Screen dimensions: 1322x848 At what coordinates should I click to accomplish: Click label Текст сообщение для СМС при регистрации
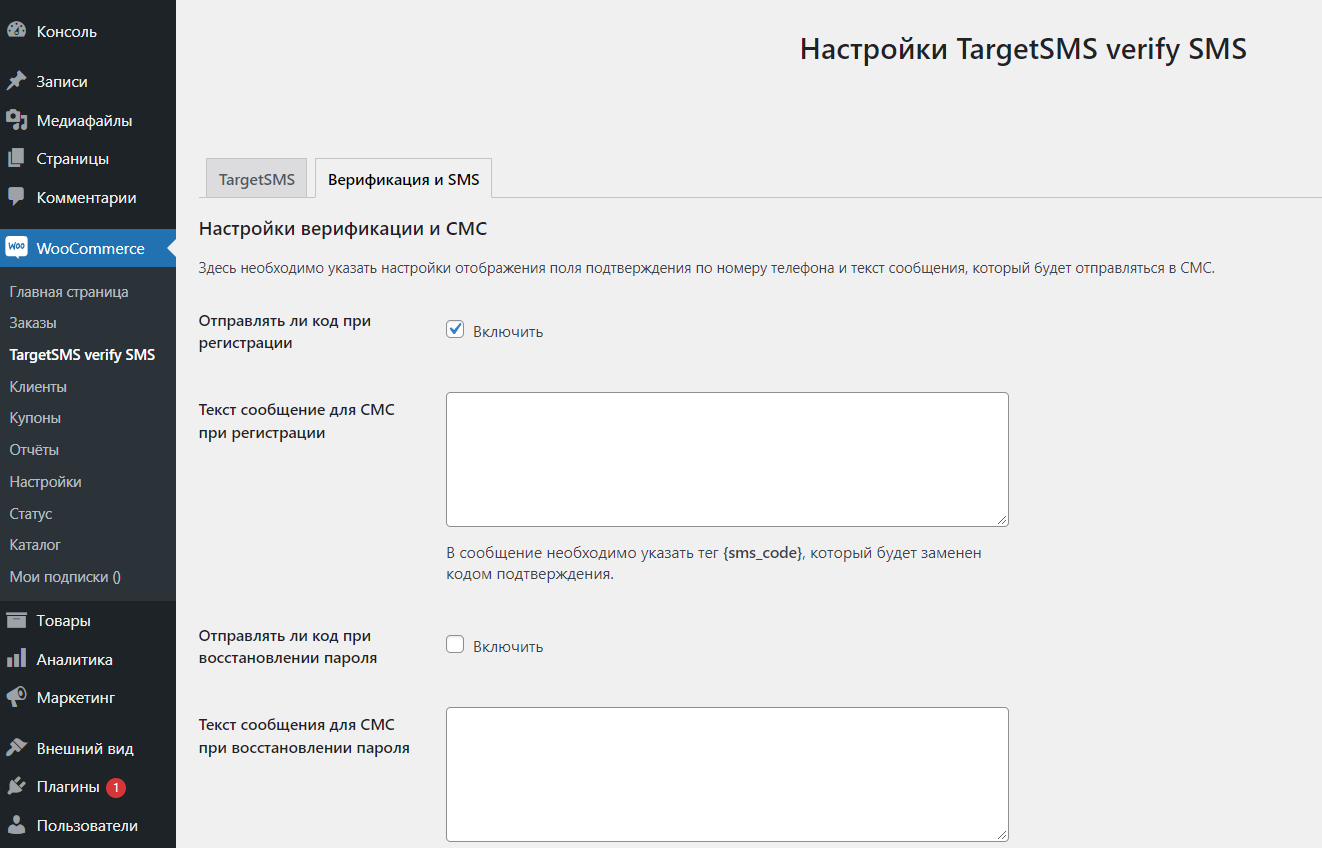click(297, 421)
